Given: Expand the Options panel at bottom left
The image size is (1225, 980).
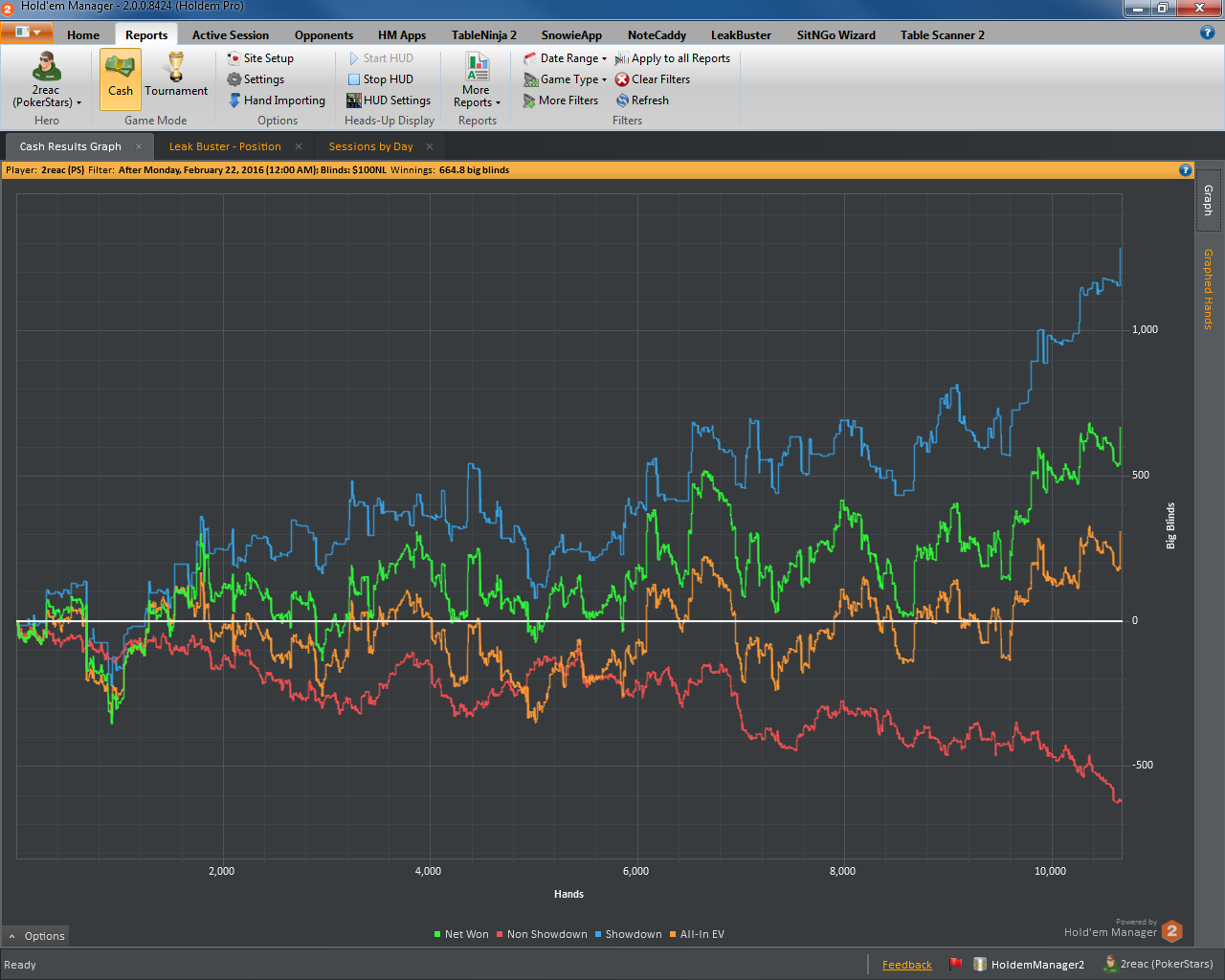Looking at the screenshot, I should (36, 936).
